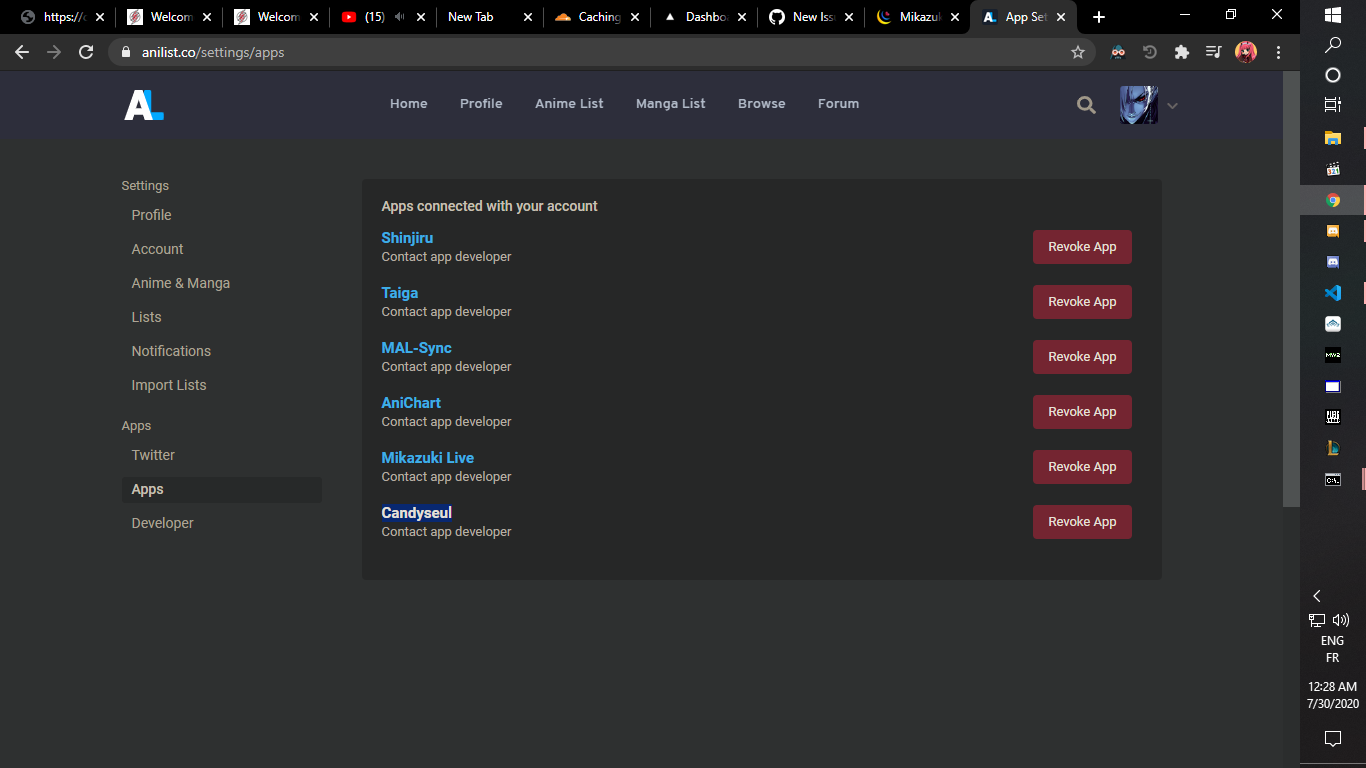Open File Explorer from the taskbar

[1332, 138]
